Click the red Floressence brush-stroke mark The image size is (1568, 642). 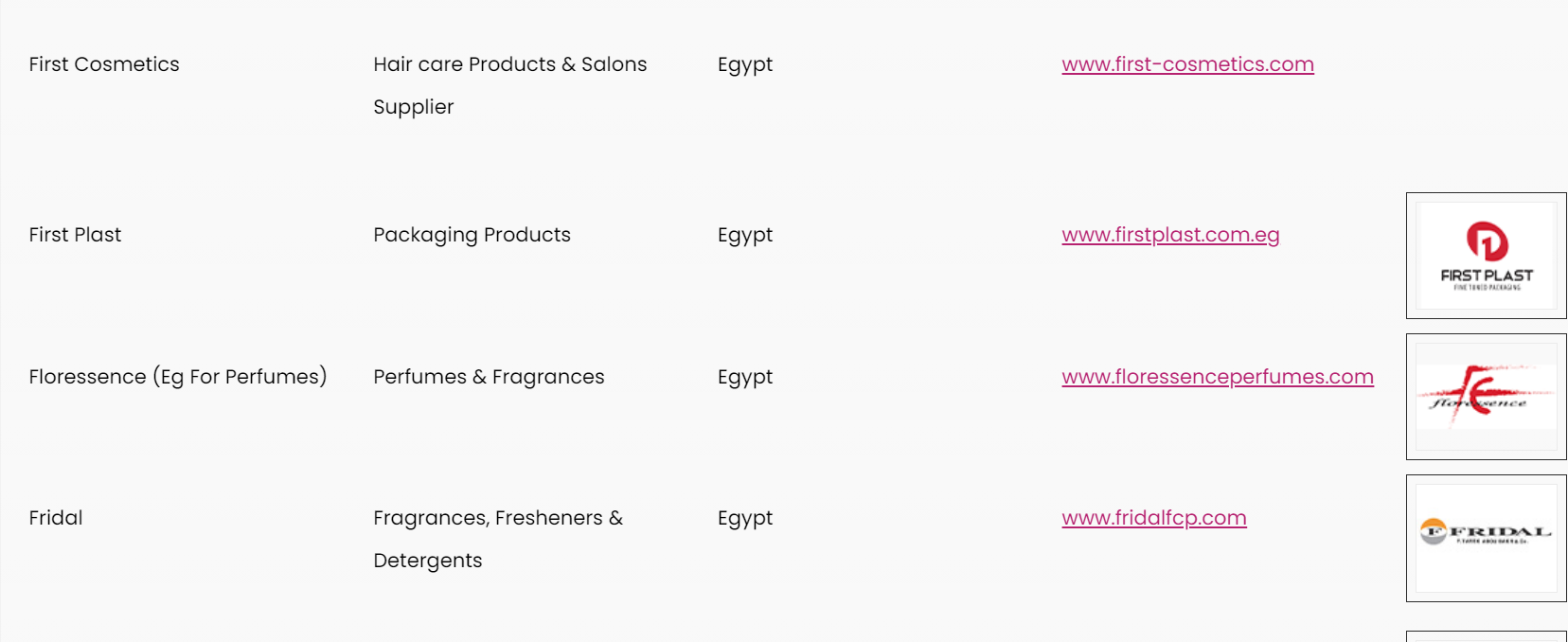(x=1484, y=393)
